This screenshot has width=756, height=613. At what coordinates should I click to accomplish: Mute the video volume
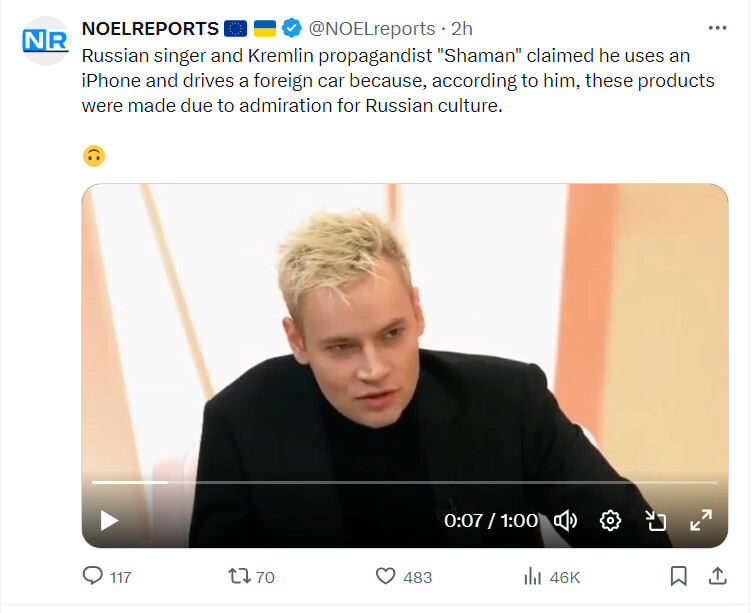click(x=566, y=520)
